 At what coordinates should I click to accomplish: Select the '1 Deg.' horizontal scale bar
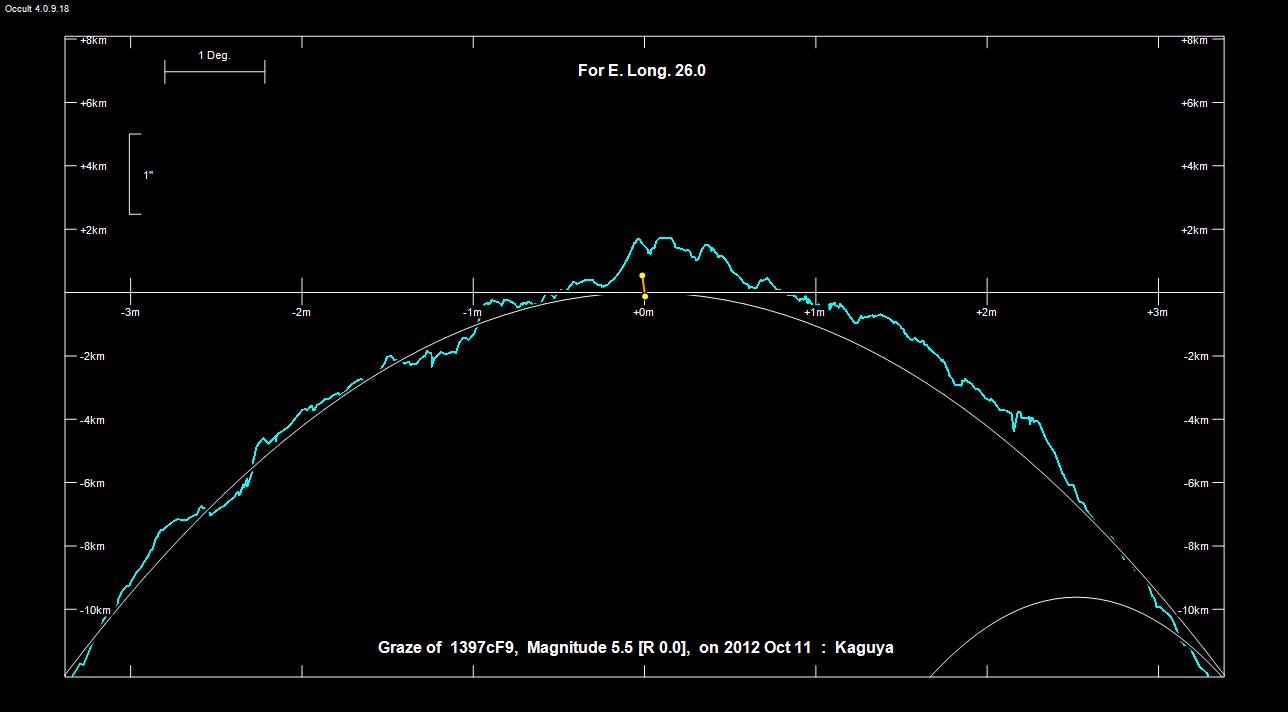click(x=214, y=71)
